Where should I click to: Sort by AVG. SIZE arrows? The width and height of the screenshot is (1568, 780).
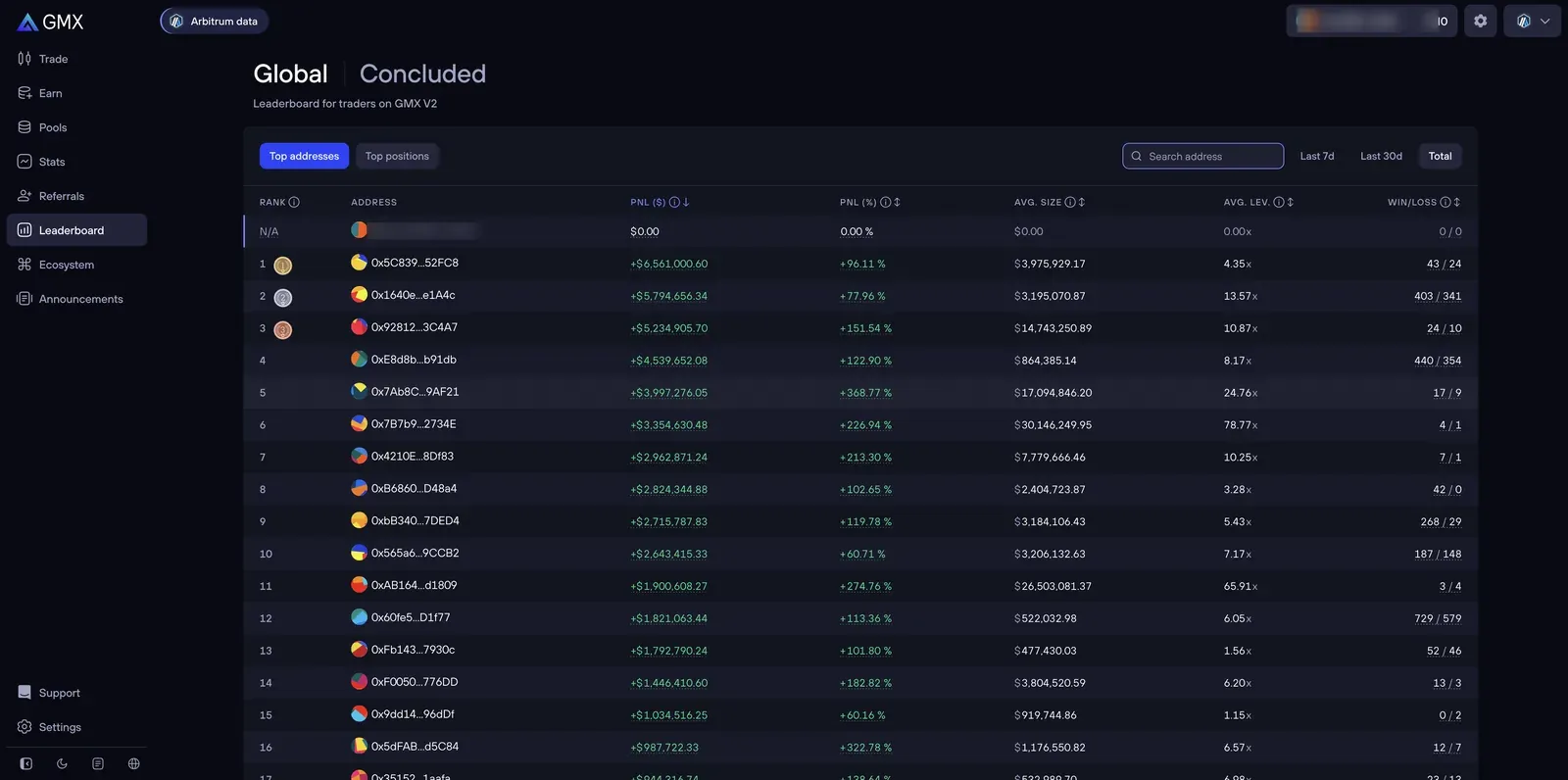pyautogui.click(x=1082, y=202)
